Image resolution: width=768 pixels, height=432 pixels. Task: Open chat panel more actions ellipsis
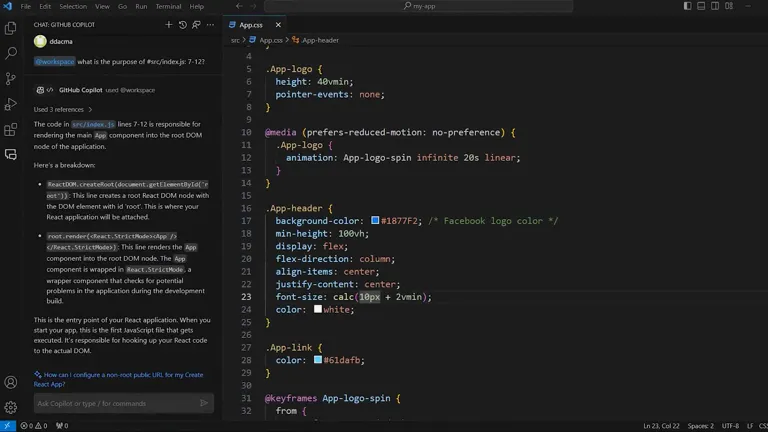(210, 24)
